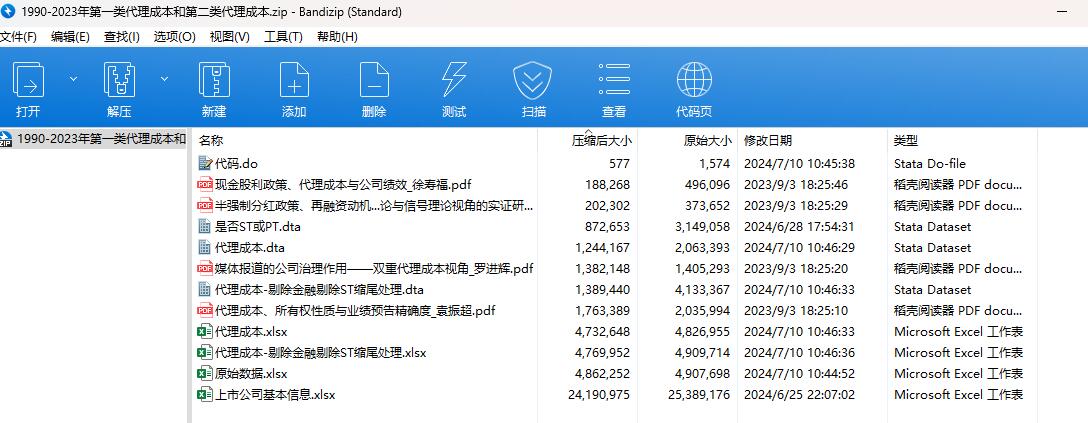Click the Excel icon of 代理成本.xlsx
Screen dimensions: 1088x423
[205, 331]
